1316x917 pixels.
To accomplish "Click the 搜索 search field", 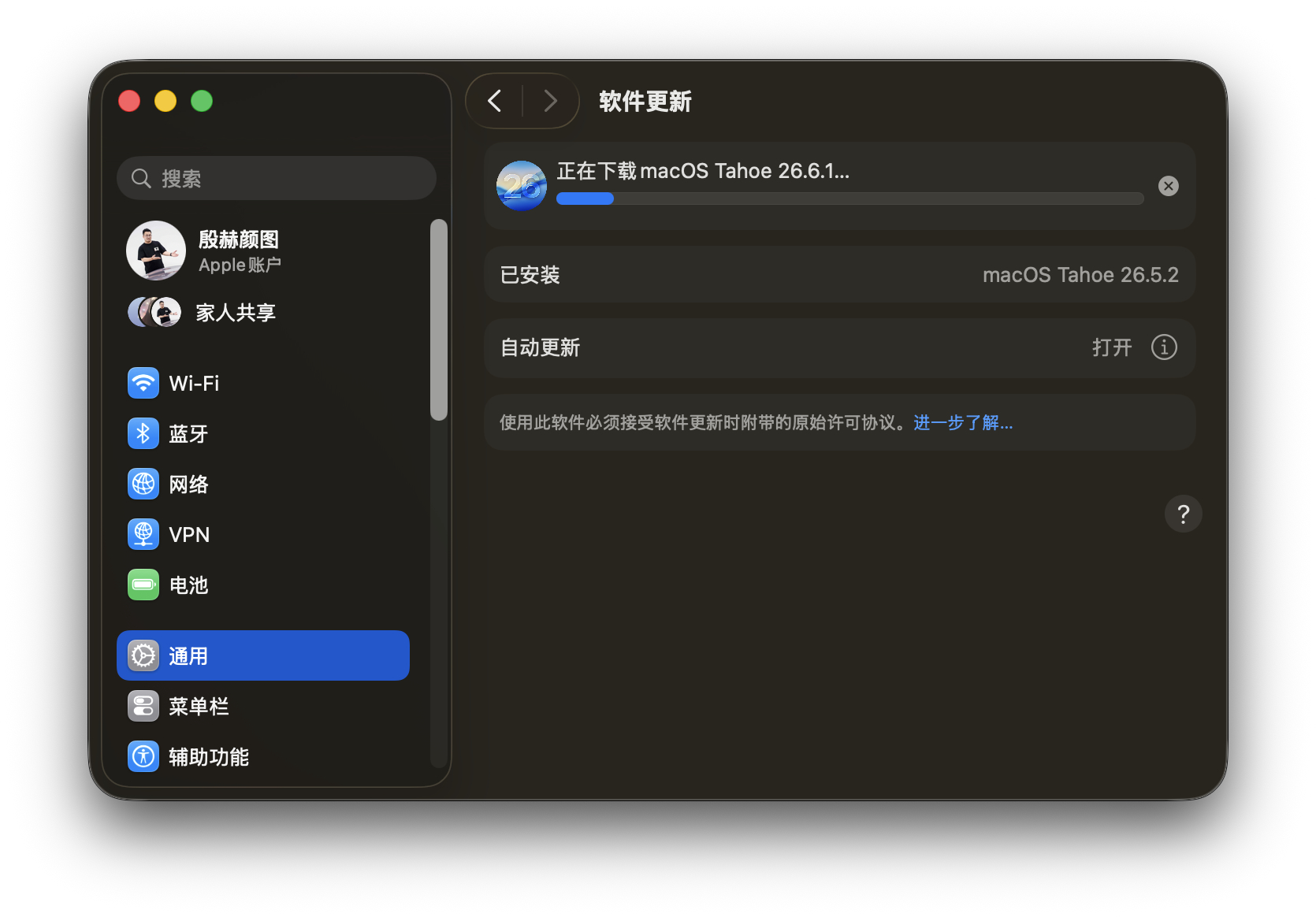I will click(x=277, y=178).
